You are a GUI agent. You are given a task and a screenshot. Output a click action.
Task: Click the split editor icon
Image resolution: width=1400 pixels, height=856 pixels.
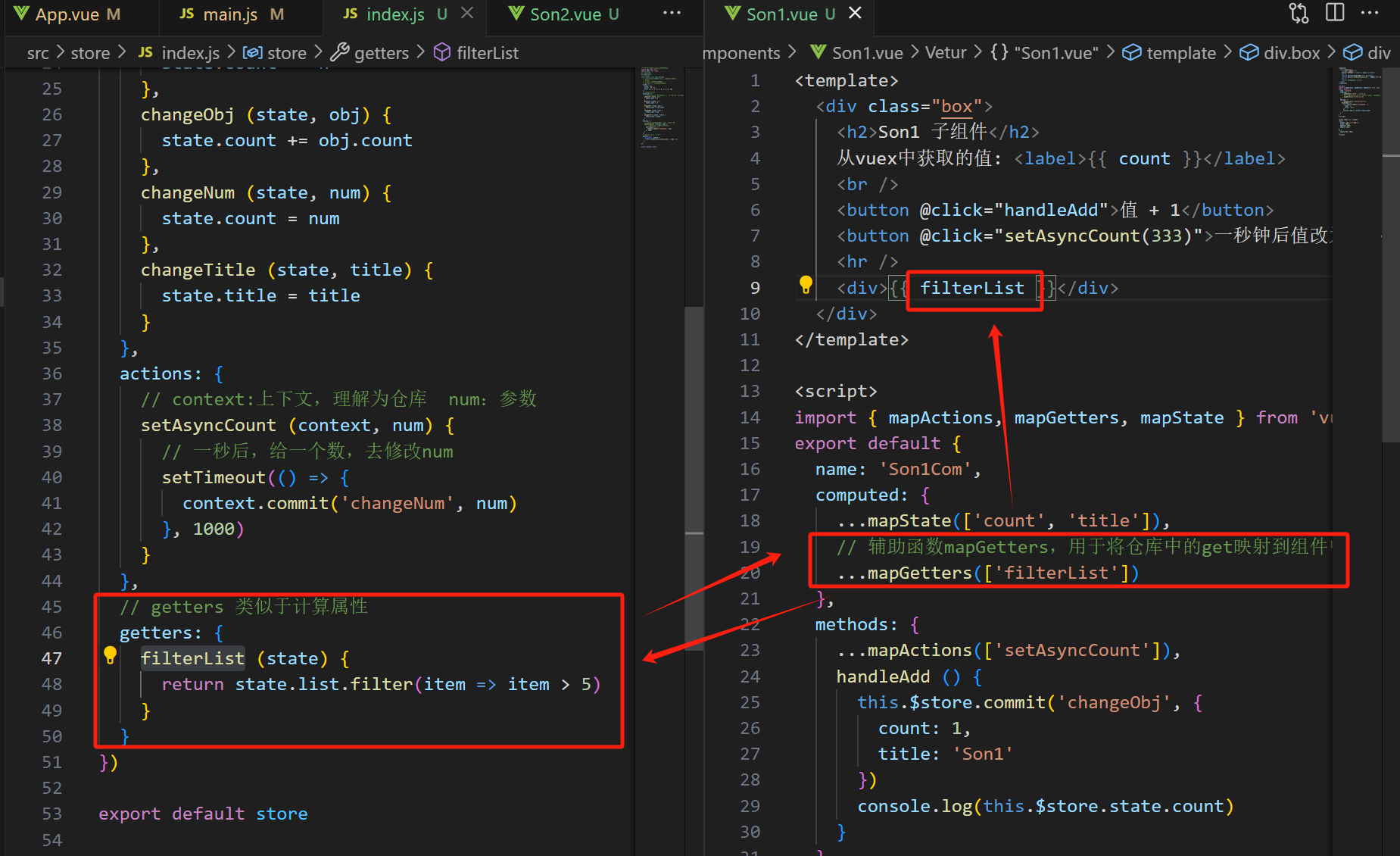1335,13
